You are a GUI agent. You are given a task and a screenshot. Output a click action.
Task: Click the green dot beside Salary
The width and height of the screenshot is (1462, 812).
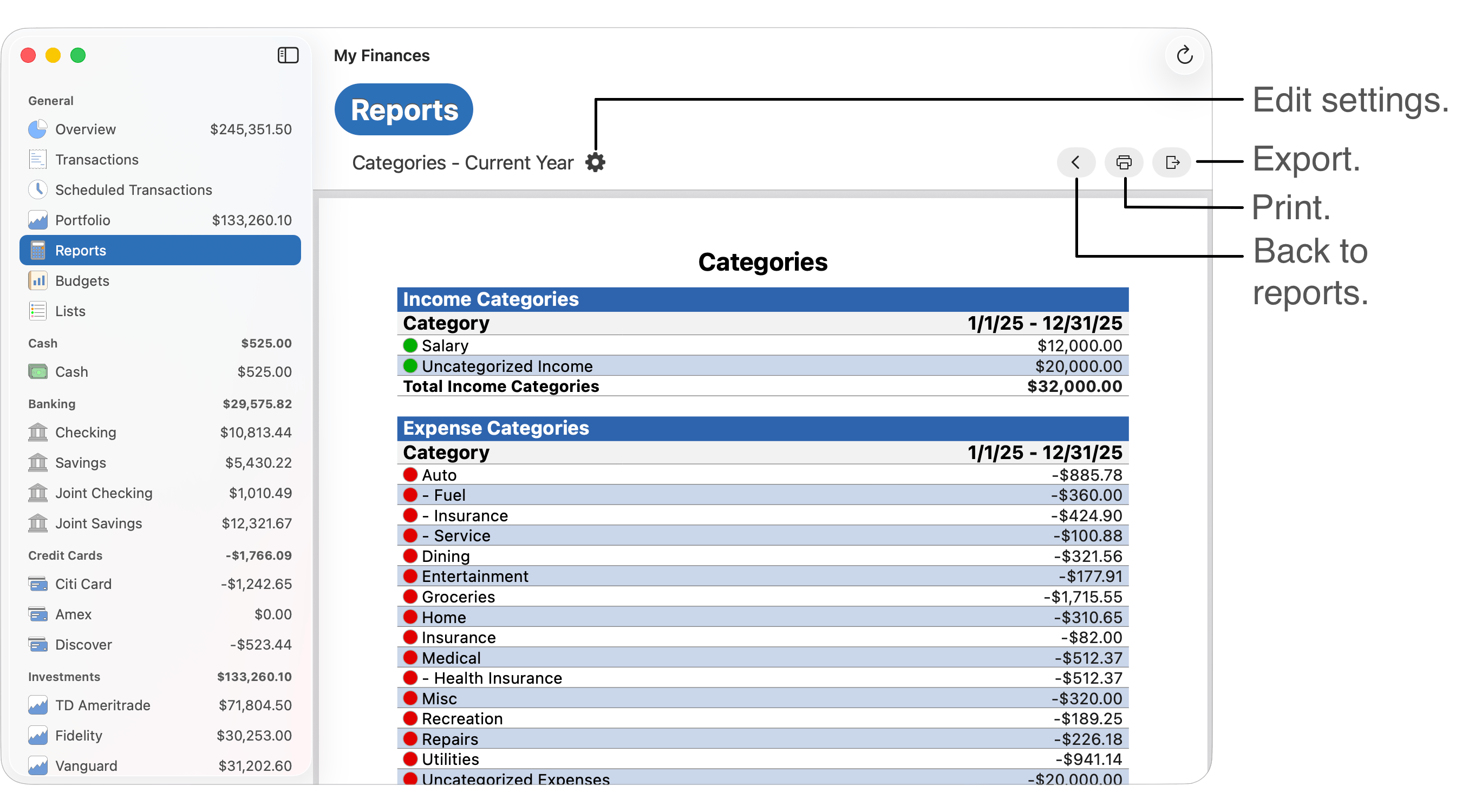pyautogui.click(x=410, y=345)
